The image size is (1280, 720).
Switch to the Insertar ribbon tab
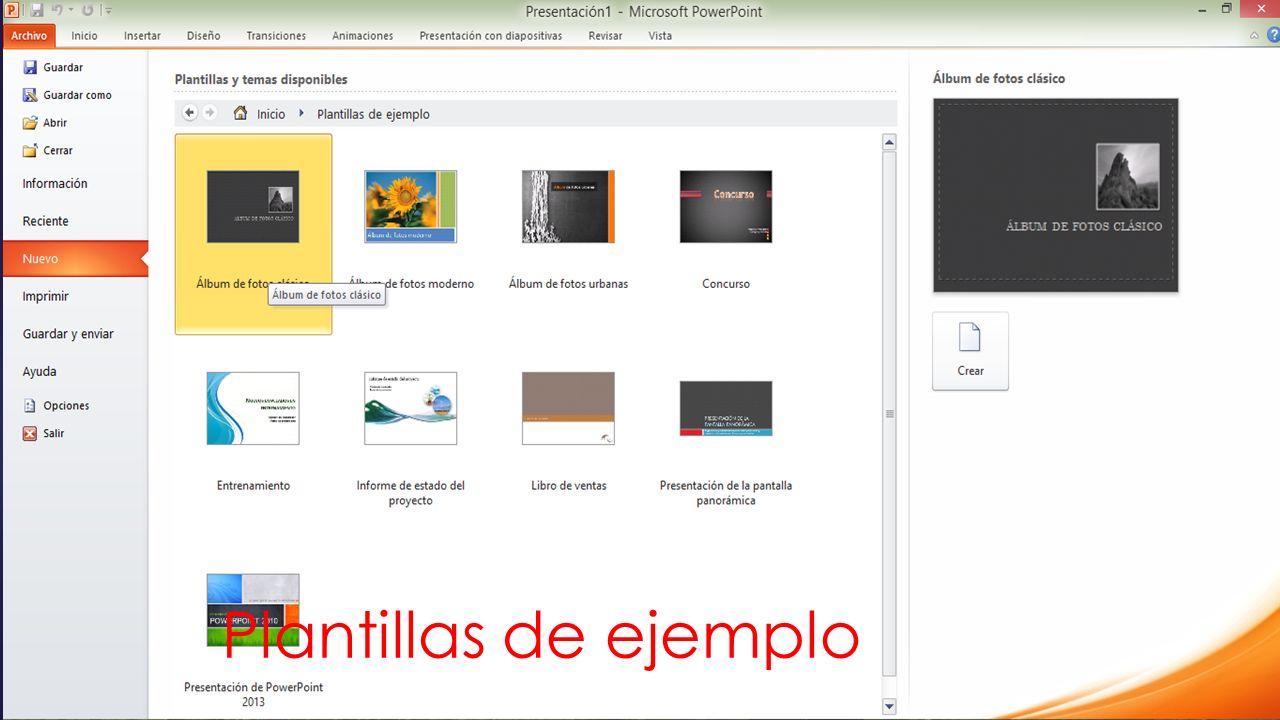click(x=142, y=36)
